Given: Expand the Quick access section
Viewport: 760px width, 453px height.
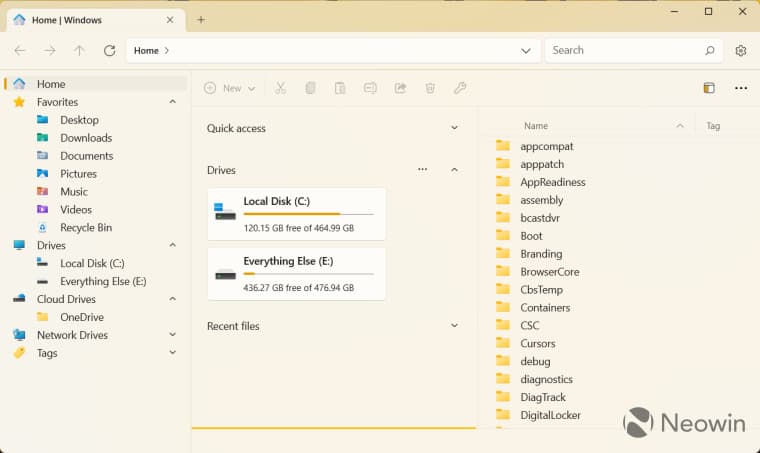Looking at the screenshot, I should coord(454,128).
